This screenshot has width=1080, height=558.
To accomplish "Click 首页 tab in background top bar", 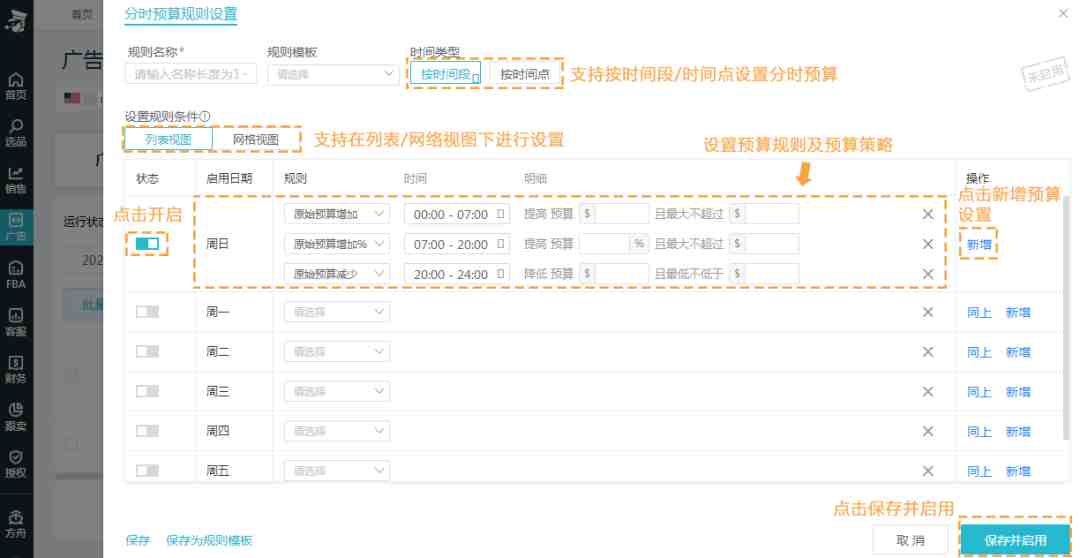I will pyautogui.click(x=83, y=14).
